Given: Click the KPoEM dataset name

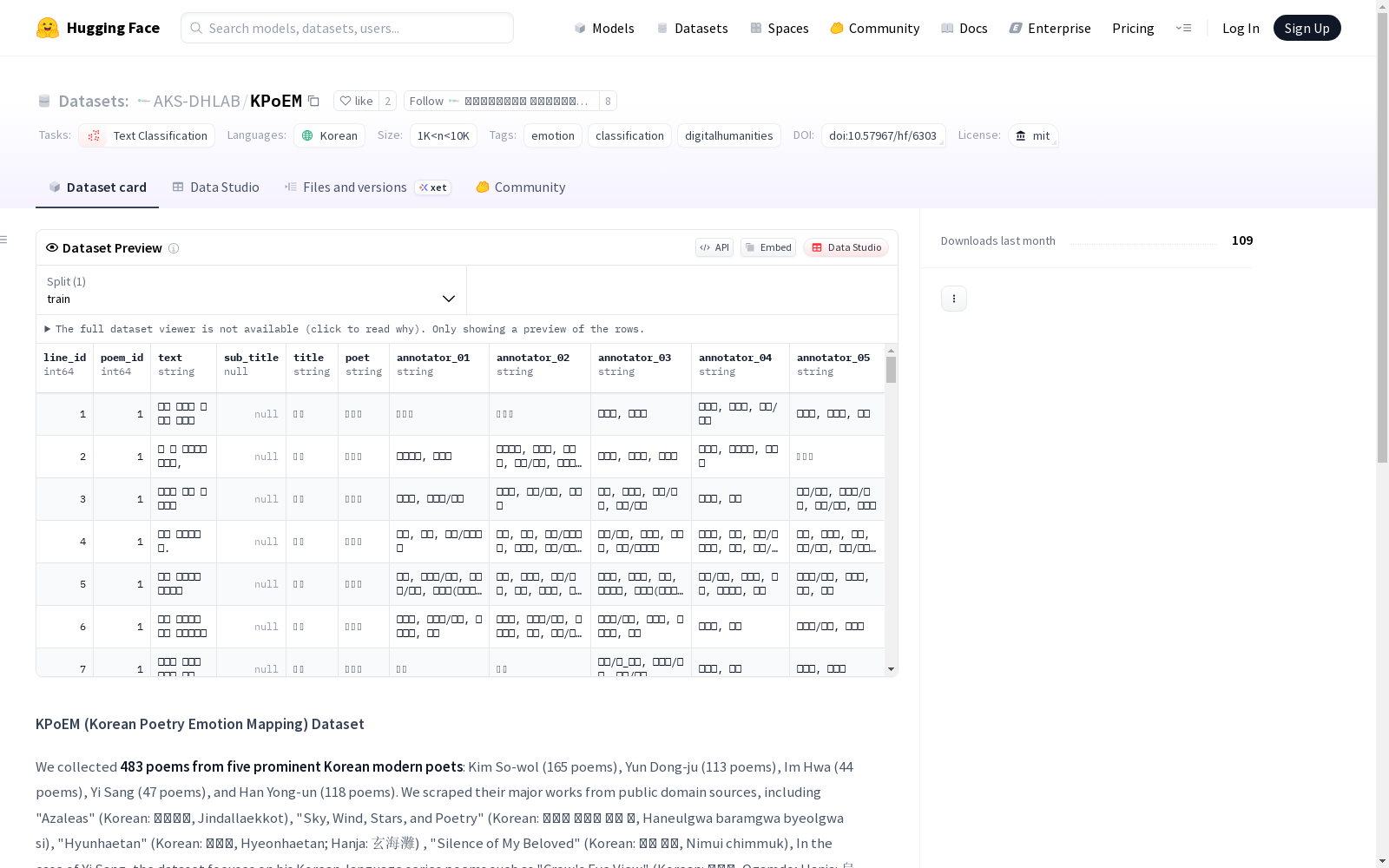Looking at the screenshot, I should pos(276,101).
